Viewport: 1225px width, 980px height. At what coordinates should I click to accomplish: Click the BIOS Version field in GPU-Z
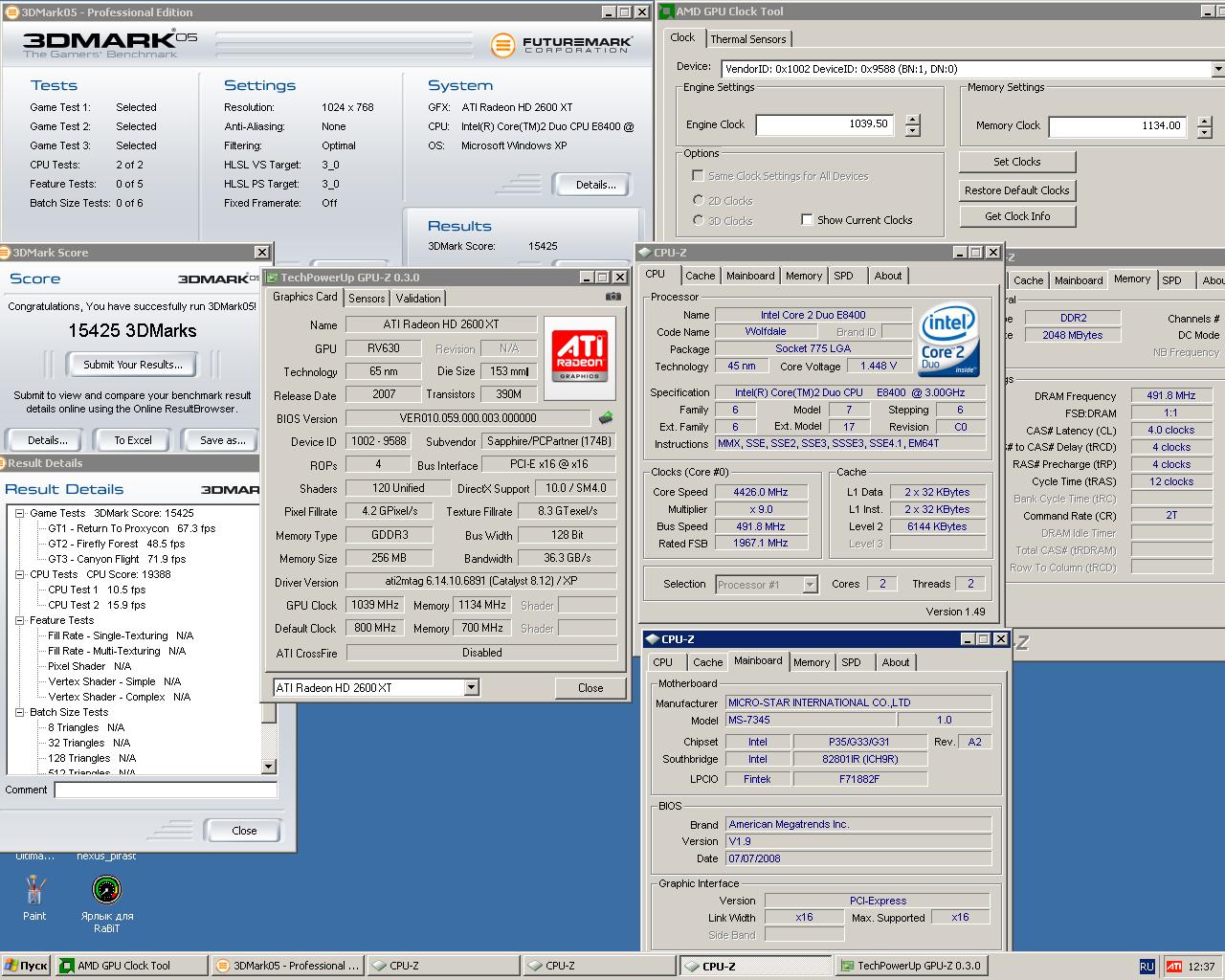[x=468, y=418]
